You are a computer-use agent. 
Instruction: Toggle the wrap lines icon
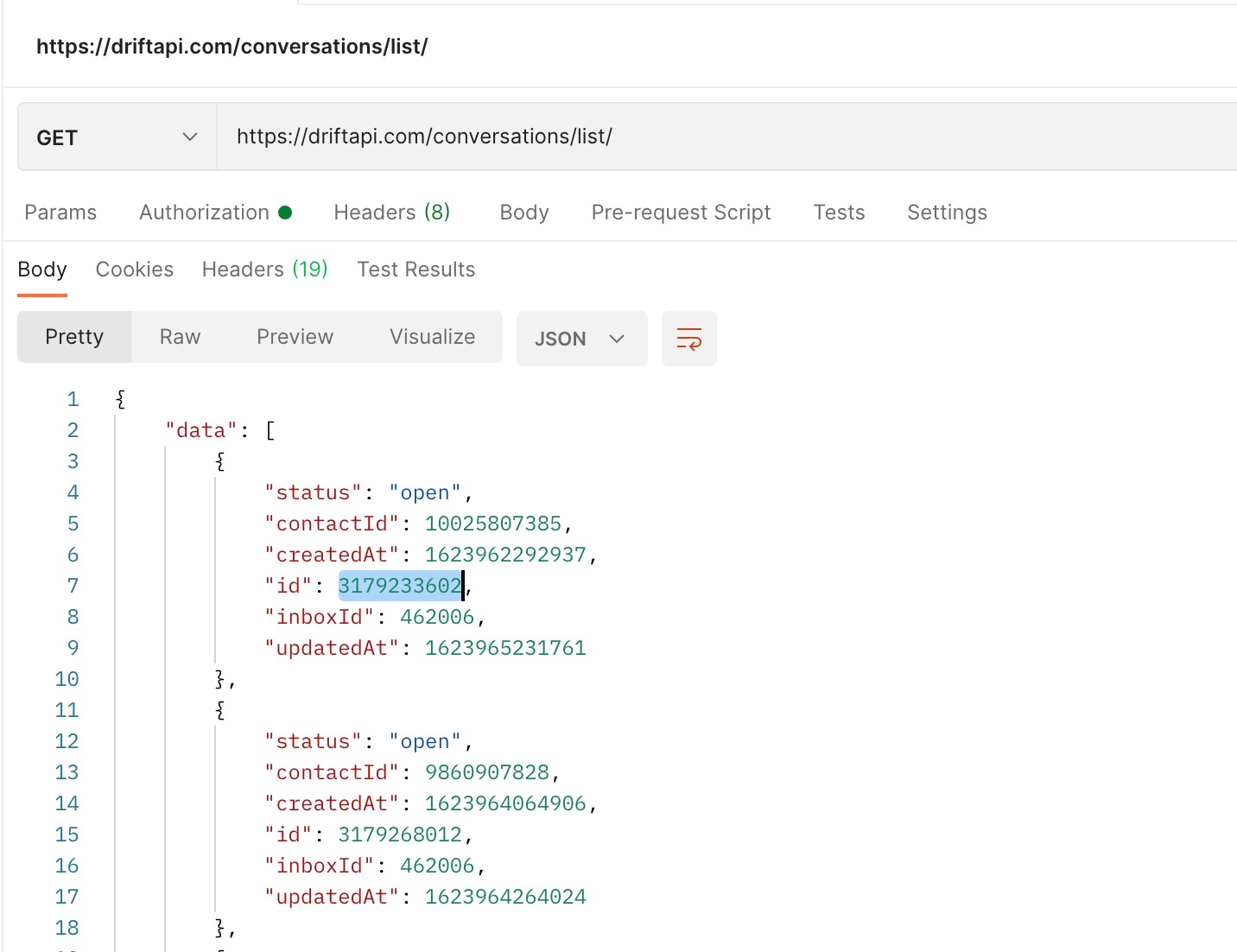tap(688, 339)
